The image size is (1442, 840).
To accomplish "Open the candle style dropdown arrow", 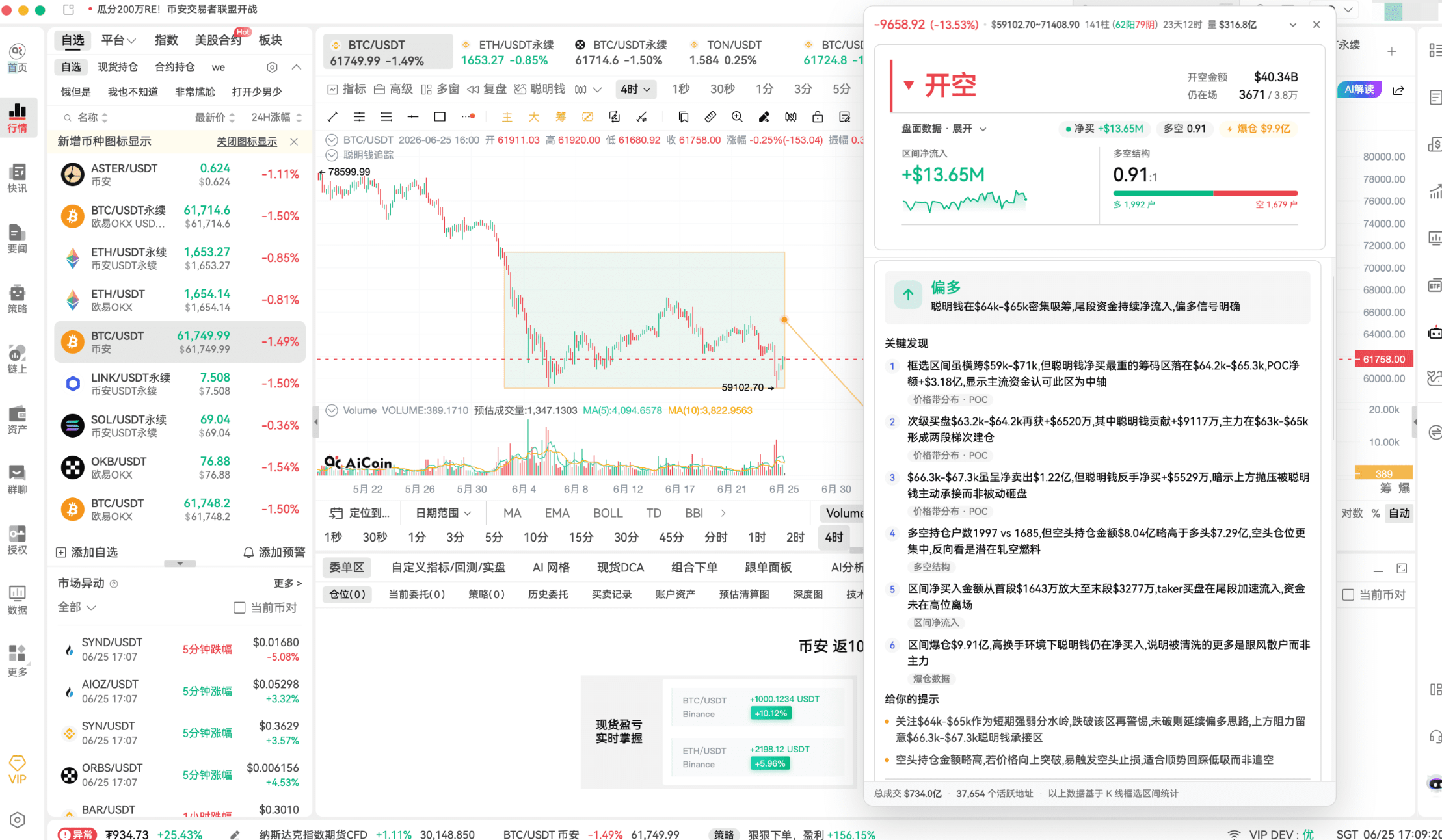I will (597, 89).
